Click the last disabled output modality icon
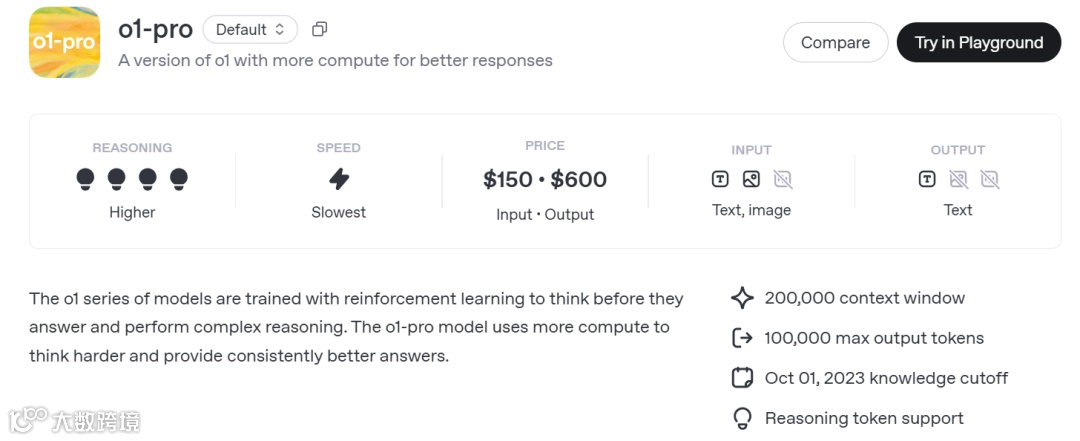Image resolution: width=1080 pixels, height=441 pixels. [x=990, y=180]
